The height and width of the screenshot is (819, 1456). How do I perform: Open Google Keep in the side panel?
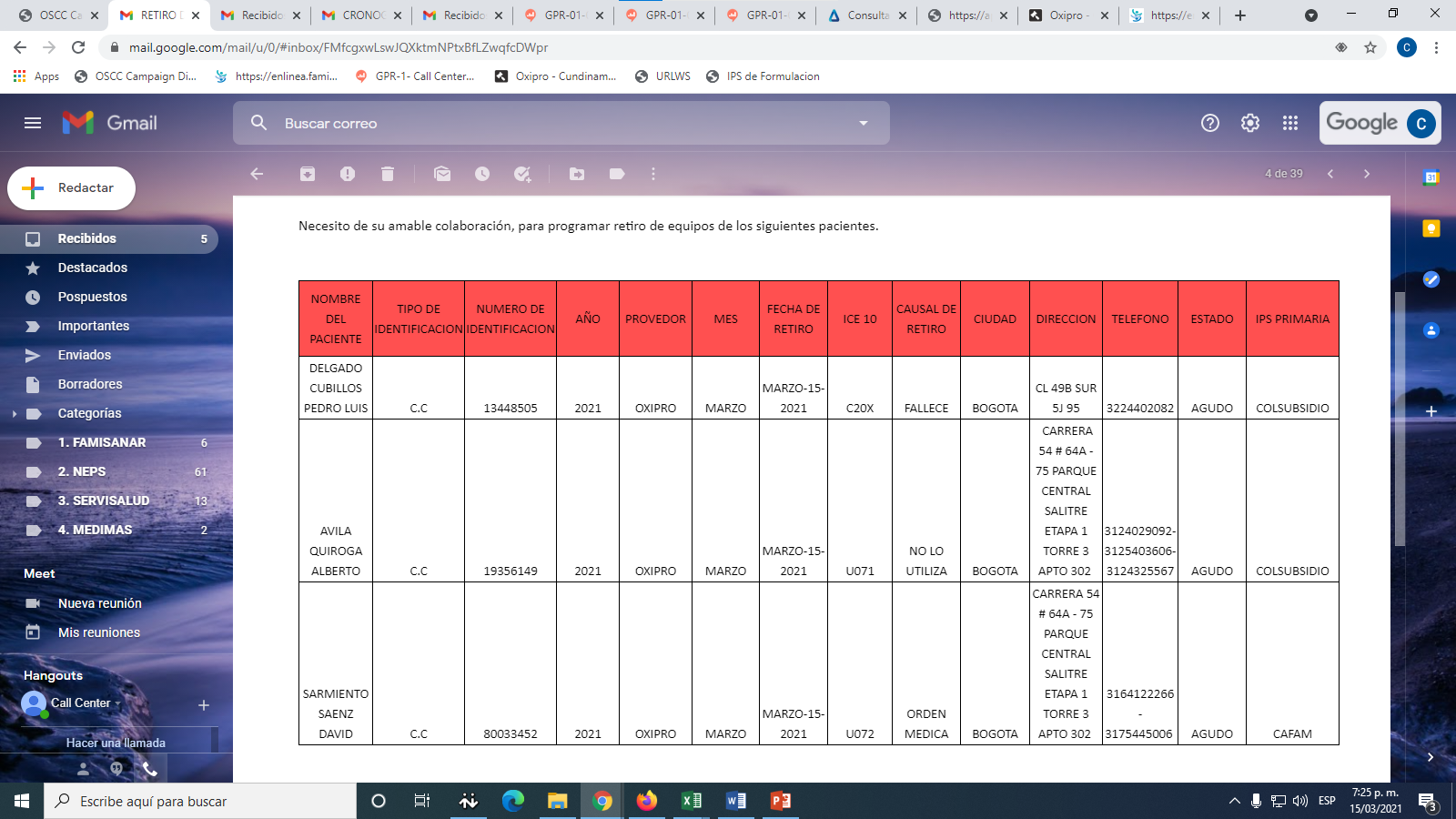coord(1431,228)
